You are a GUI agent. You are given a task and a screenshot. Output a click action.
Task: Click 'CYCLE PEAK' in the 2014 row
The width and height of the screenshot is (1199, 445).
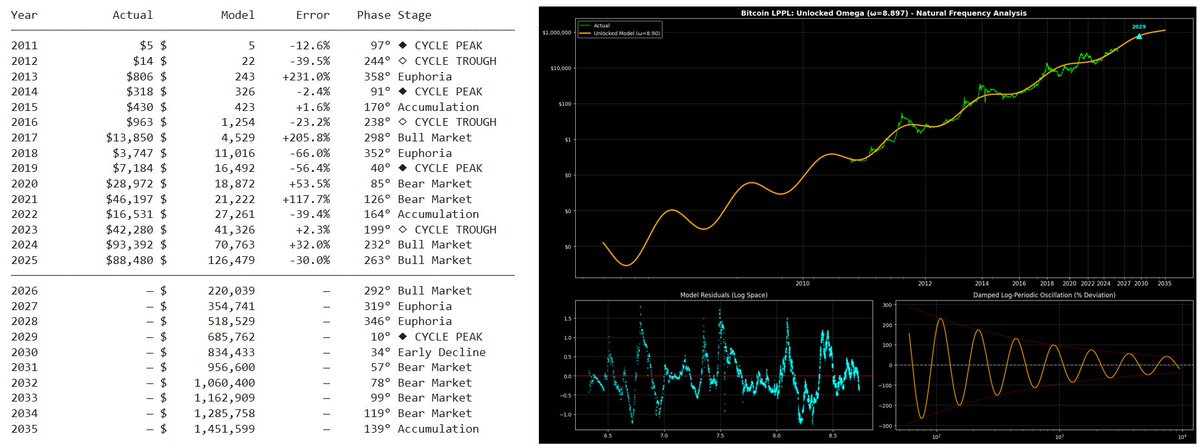(x=447, y=92)
